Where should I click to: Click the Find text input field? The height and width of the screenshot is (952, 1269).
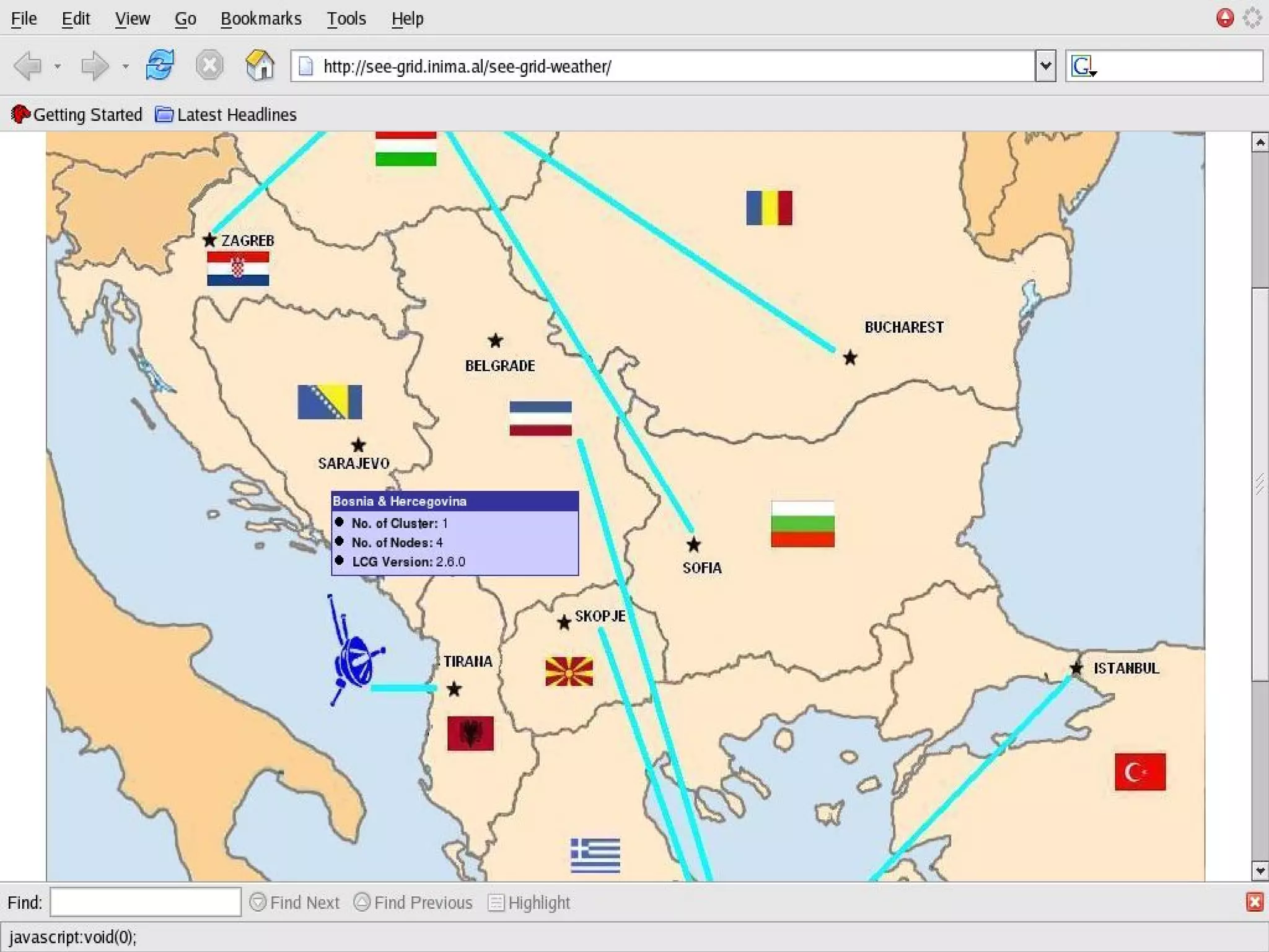pos(146,902)
